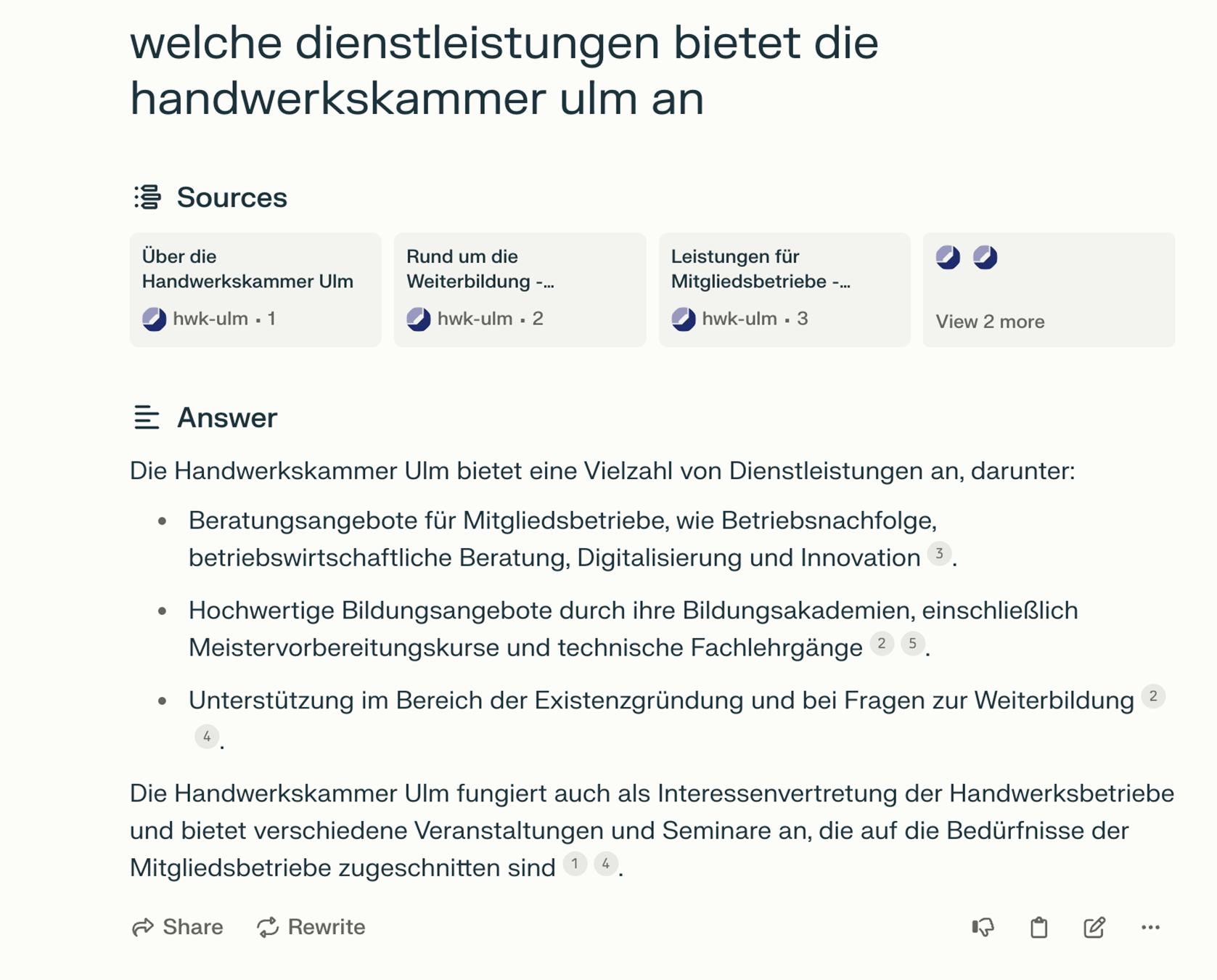Click citation 2 after Fragen zur Weiterbildung
This screenshot has height=980, width=1217.
tap(1152, 697)
